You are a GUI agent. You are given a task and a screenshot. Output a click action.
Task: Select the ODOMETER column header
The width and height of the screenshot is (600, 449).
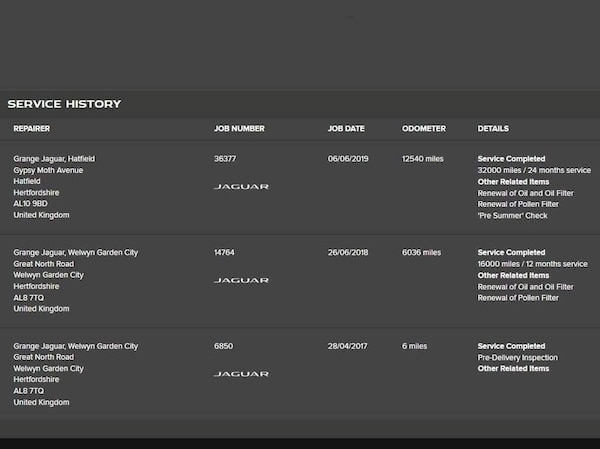pos(424,129)
